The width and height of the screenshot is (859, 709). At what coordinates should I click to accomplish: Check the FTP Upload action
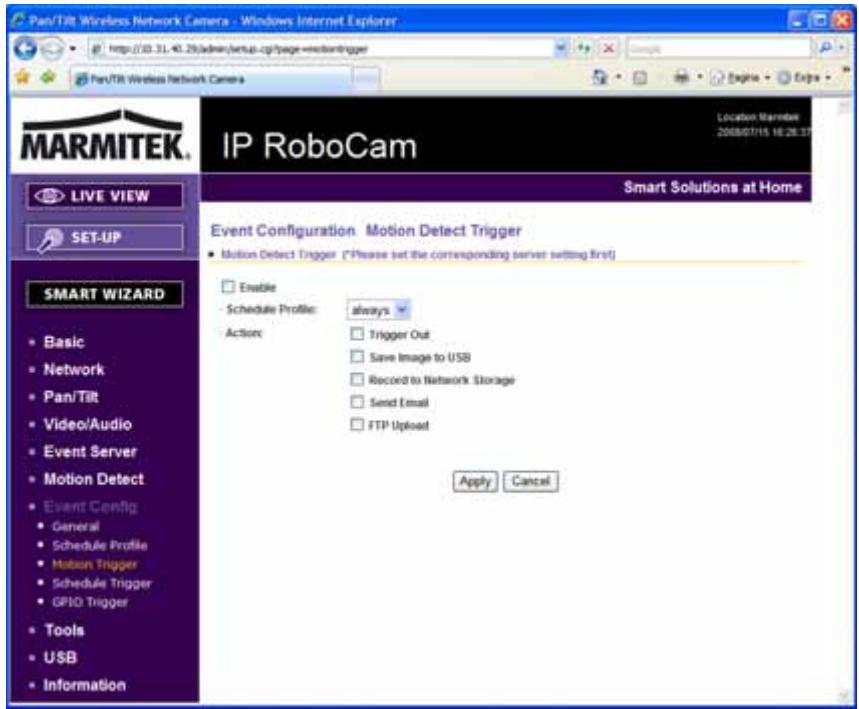357,425
